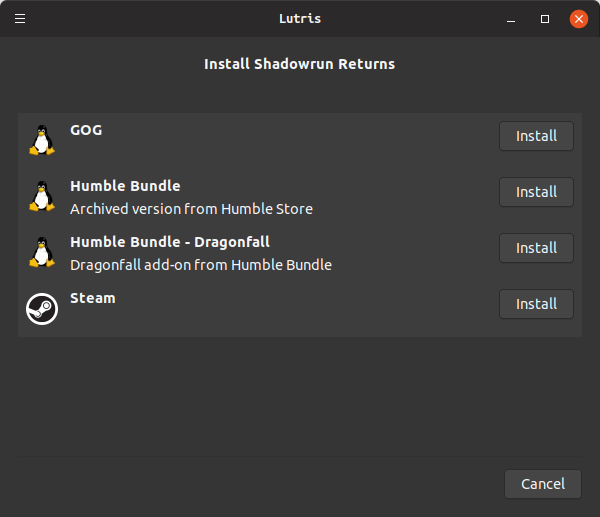600x517 pixels.
Task: Click the 'Archived version from Humble Store' description
Action: [191, 209]
